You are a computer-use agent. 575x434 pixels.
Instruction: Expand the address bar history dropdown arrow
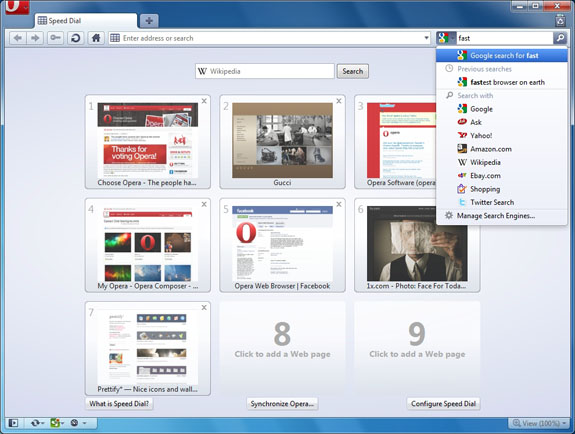click(x=426, y=38)
